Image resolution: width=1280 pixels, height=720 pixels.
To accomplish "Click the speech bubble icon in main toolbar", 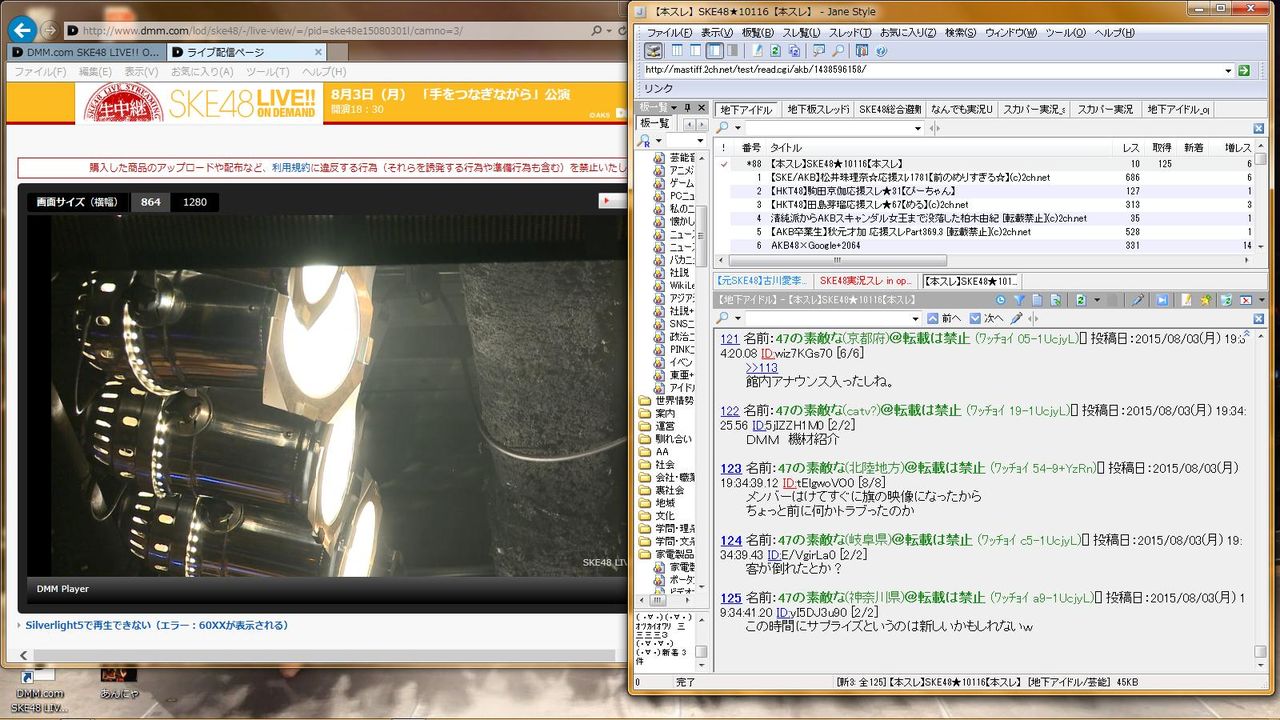I will click(819, 50).
